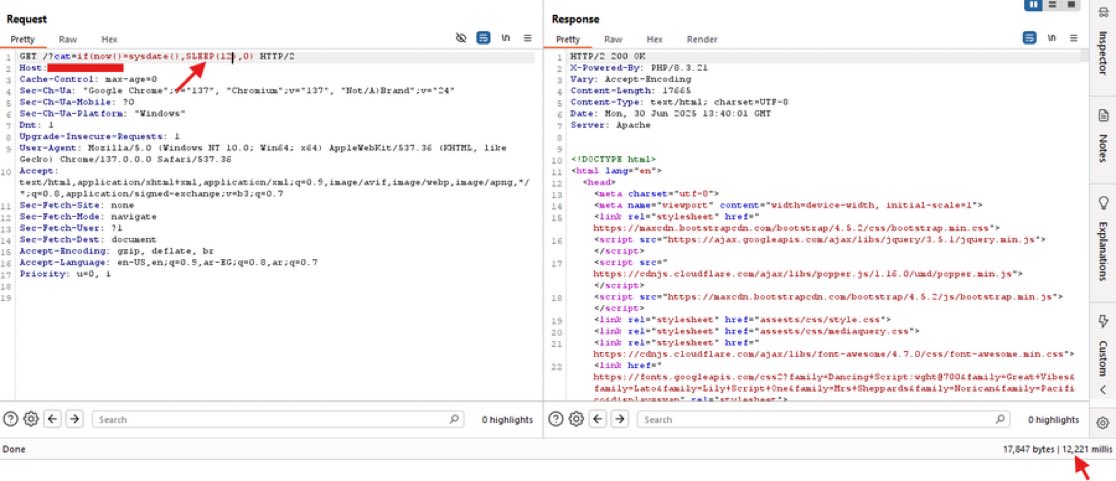Click 'Accept-Encoding: gzip, deflate, br' line
This screenshot has width=1116, height=481.
(117, 251)
